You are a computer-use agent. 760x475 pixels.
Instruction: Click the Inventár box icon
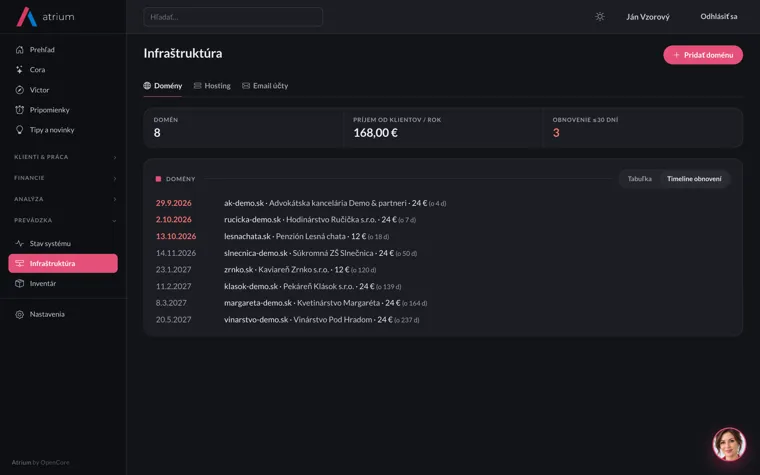(19, 284)
